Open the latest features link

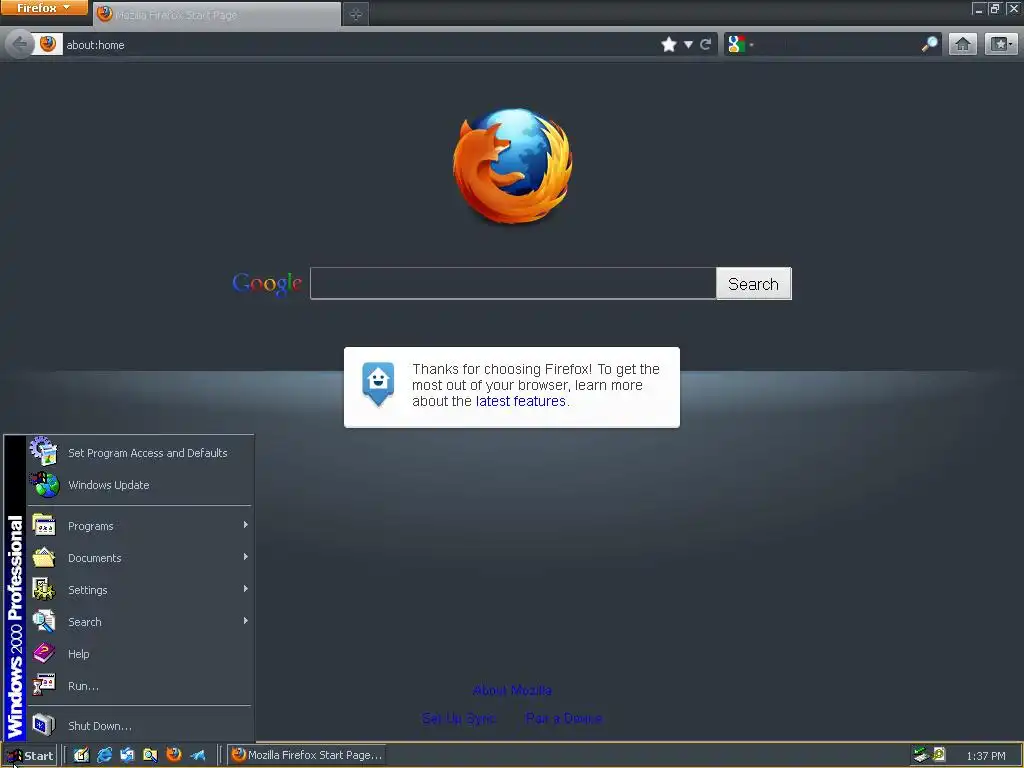click(520, 401)
